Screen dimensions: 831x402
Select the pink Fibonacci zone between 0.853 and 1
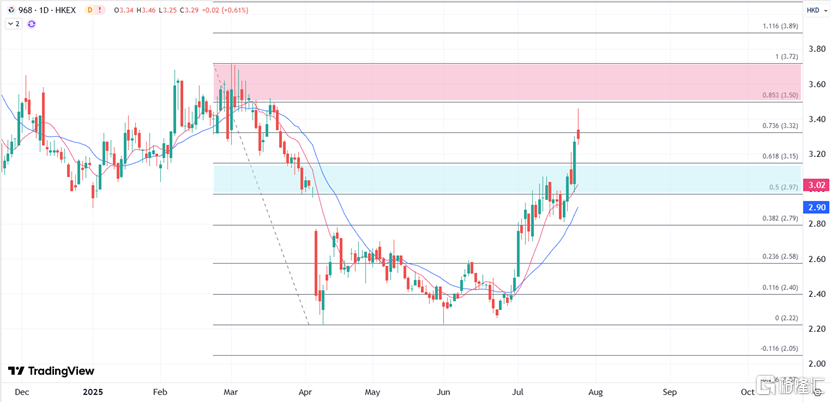pos(507,82)
